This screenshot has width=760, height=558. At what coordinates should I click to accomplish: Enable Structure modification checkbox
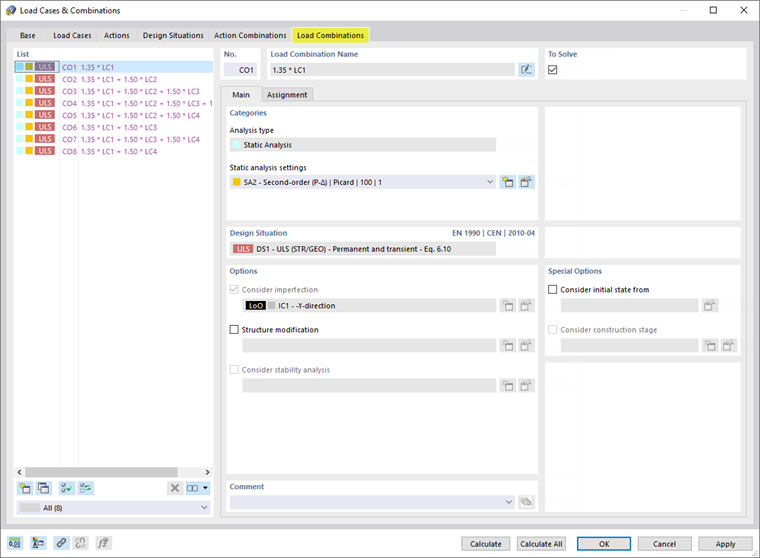[x=234, y=330]
